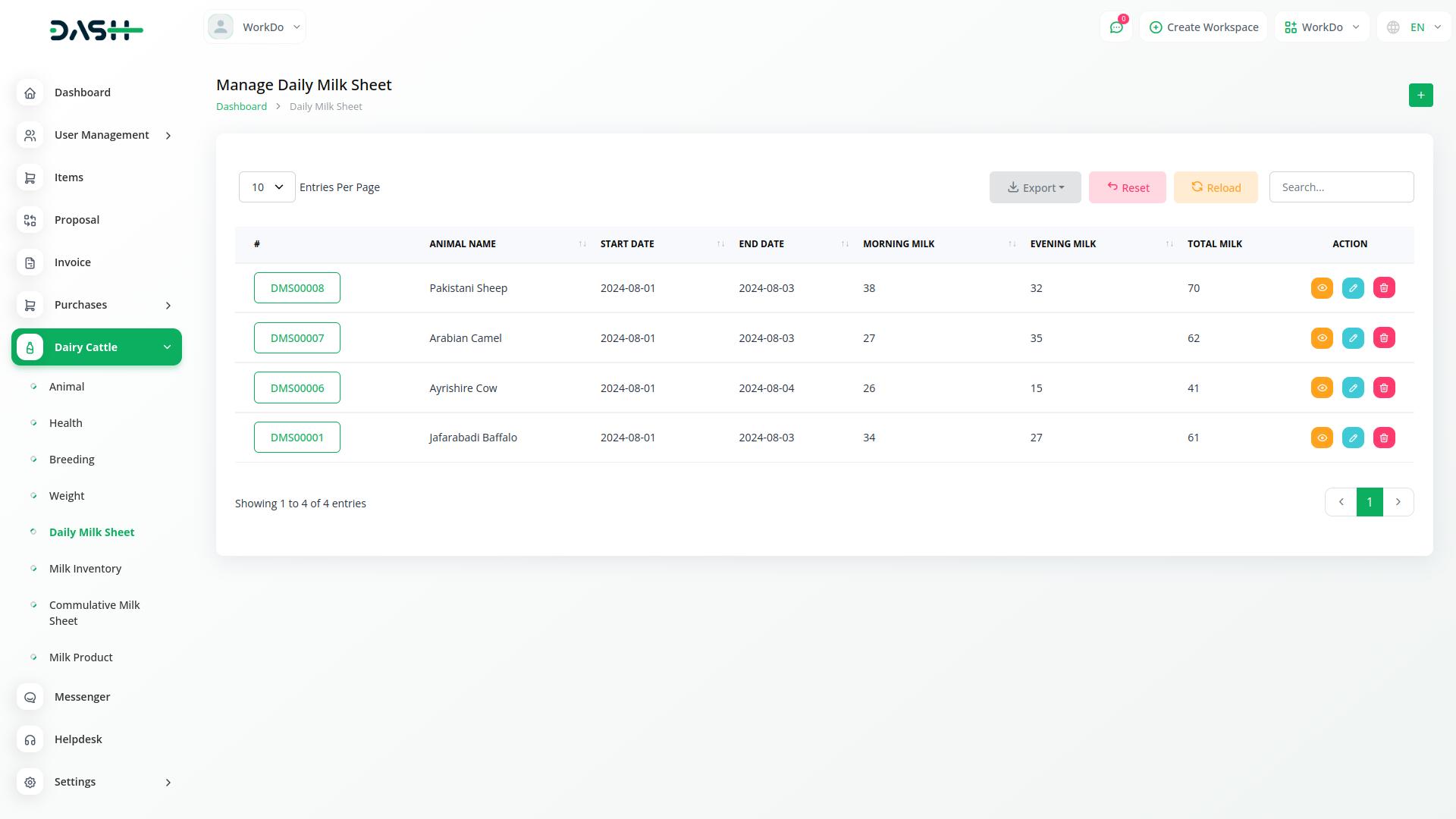Open the Export dropdown menu

pos(1035,187)
